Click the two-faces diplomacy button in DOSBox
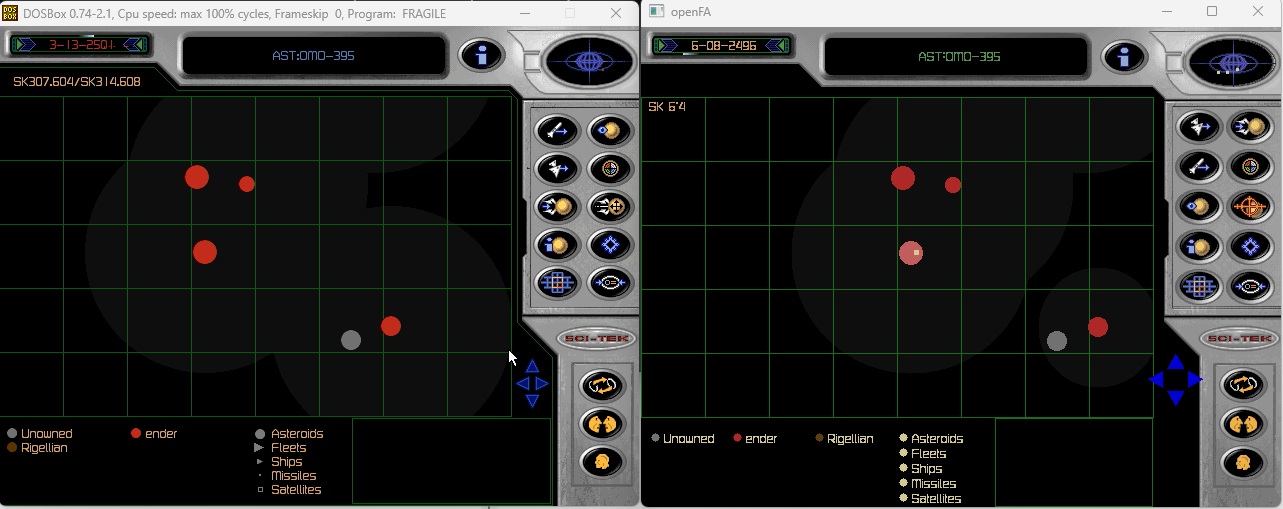Image resolution: width=1283 pixels, height=509 pixels. point(602,423)
